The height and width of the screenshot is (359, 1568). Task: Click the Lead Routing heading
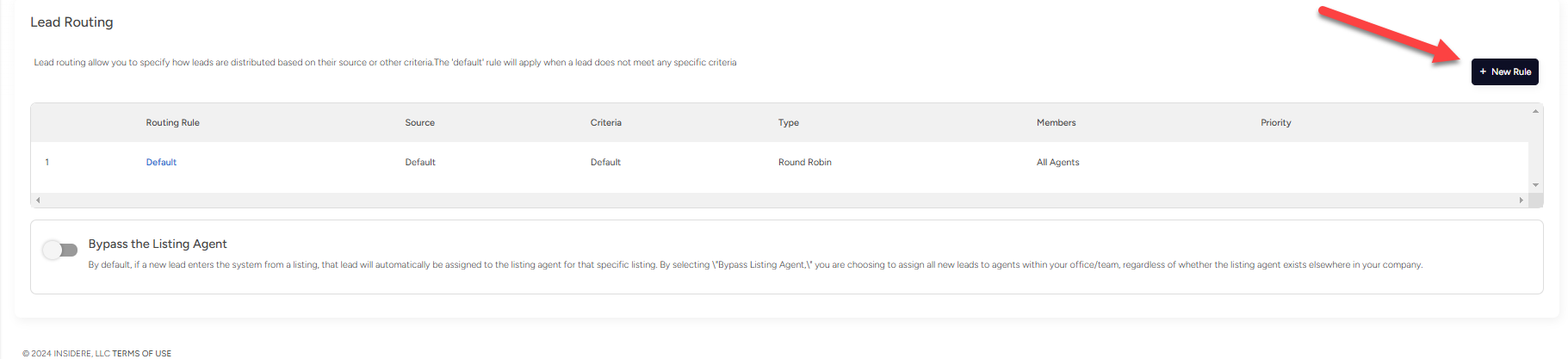pos(71,22)
